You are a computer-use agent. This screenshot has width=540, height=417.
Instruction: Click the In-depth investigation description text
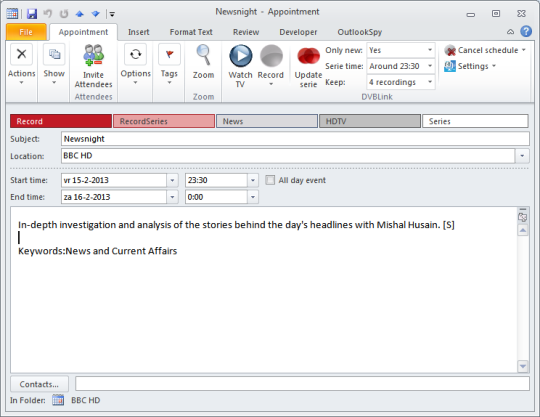click(x=236, y=225)
